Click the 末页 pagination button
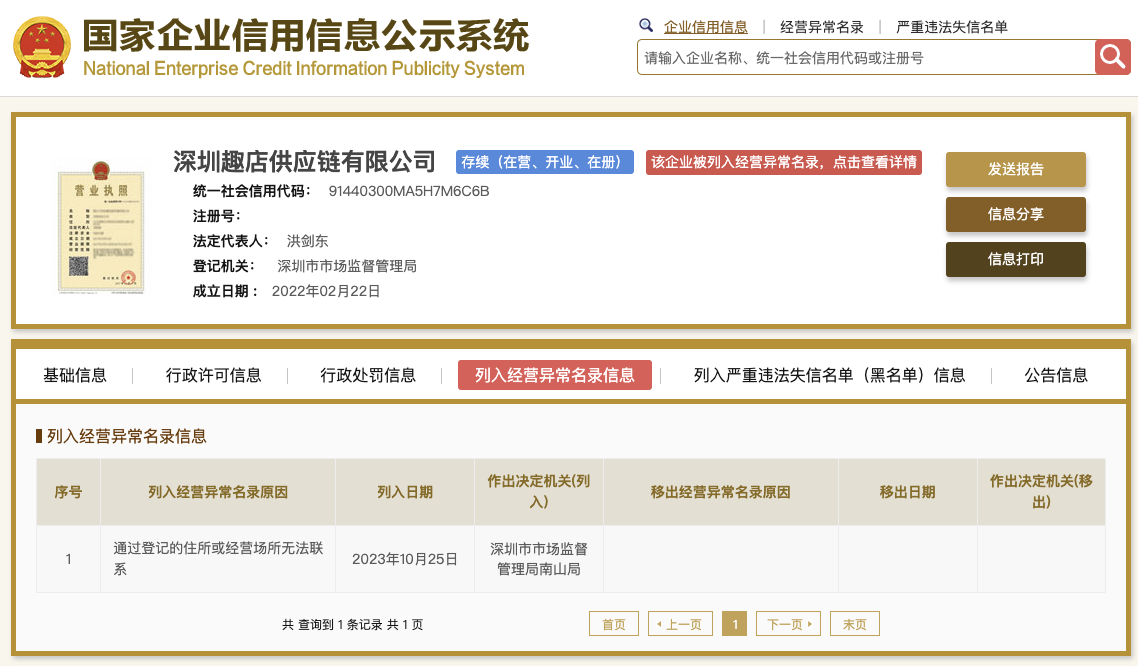Image resolution: width=1138 pixels, height=666 pixels. point(855,624)
